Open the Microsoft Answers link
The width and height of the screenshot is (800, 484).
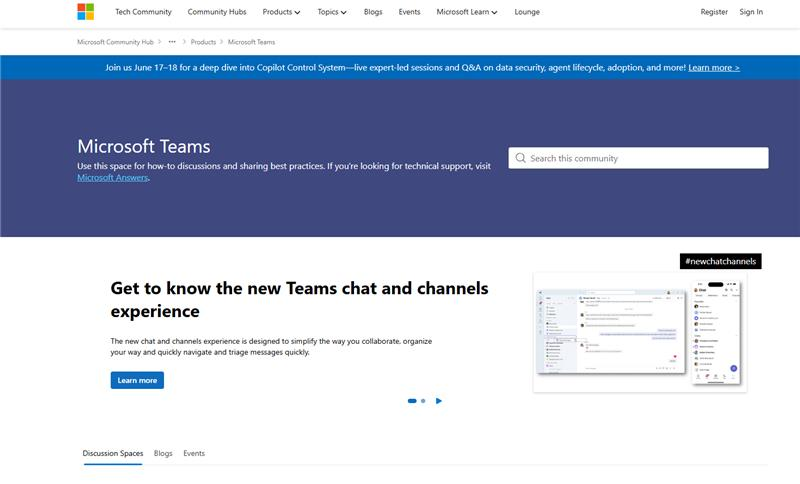pos(113,177)
